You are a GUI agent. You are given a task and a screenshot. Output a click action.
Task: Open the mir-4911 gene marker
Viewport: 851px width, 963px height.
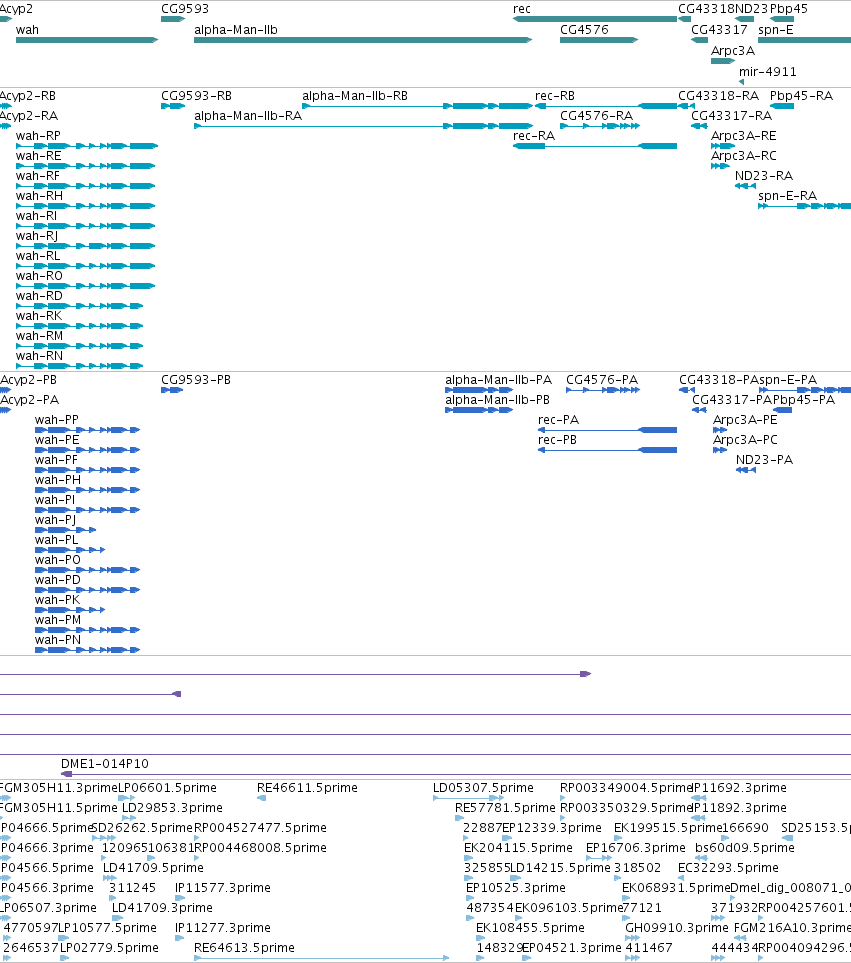[741, 82]
